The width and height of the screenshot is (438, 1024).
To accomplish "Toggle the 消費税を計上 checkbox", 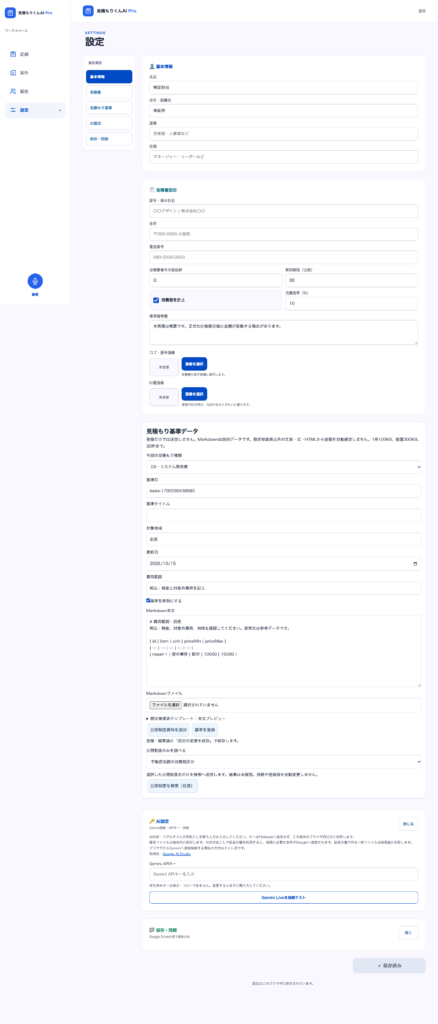I will (x=156, y=300).
